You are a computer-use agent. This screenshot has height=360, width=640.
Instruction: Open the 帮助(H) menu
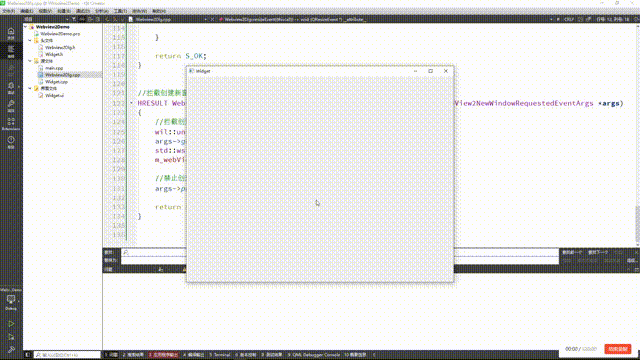click(159, 11)
